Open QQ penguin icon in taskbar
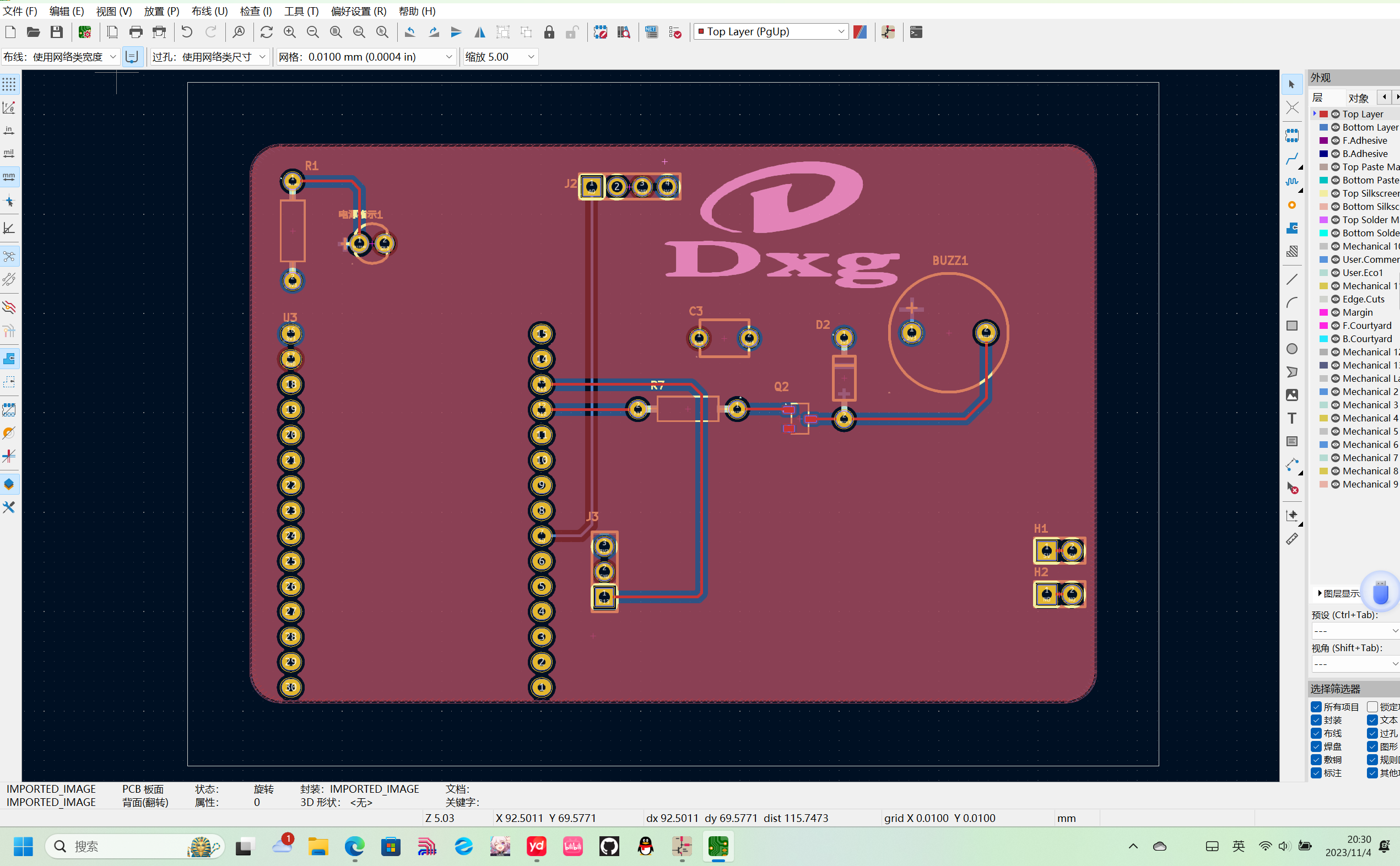This screenshot has height=866, width=1400. pos(646,846)
